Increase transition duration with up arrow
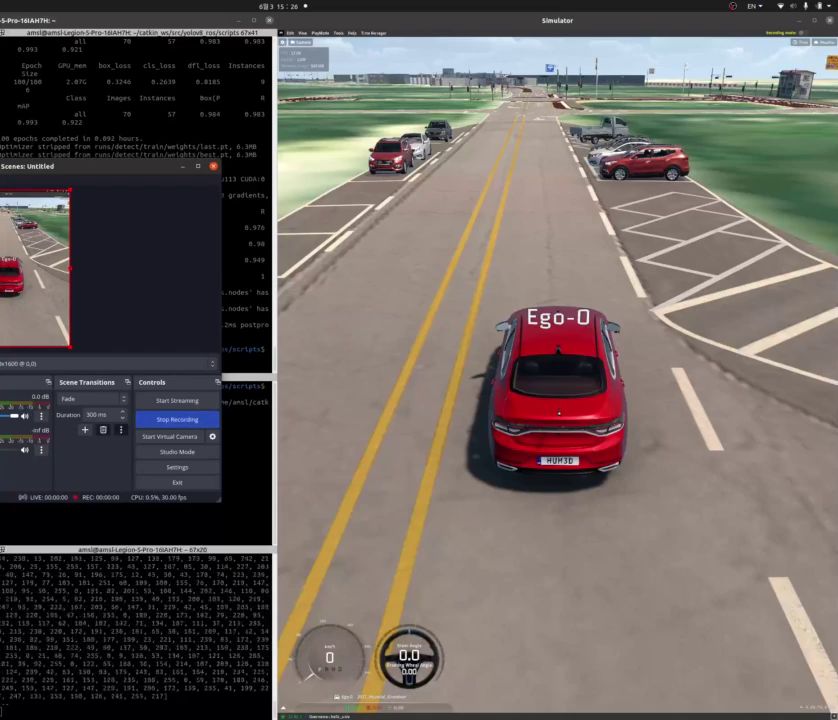 tap(122, 411)
